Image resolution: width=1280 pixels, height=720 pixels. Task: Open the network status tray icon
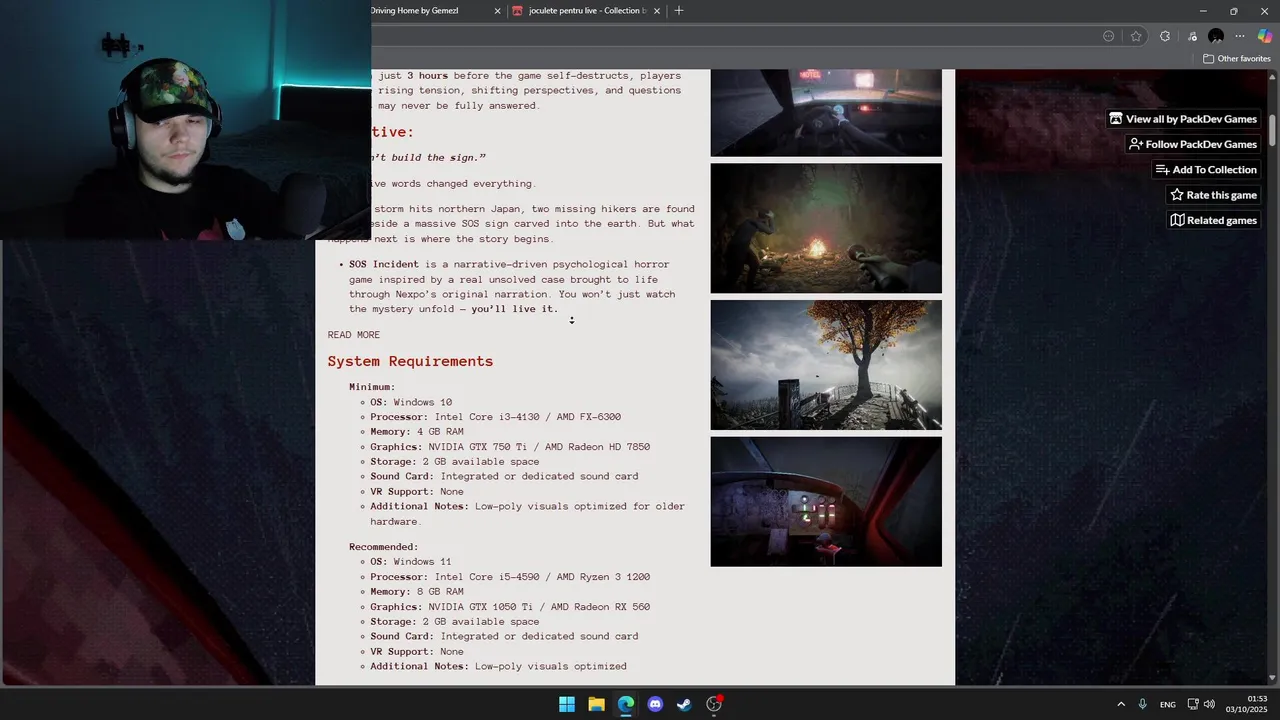pyautogui.click(x=1193, y=705)
